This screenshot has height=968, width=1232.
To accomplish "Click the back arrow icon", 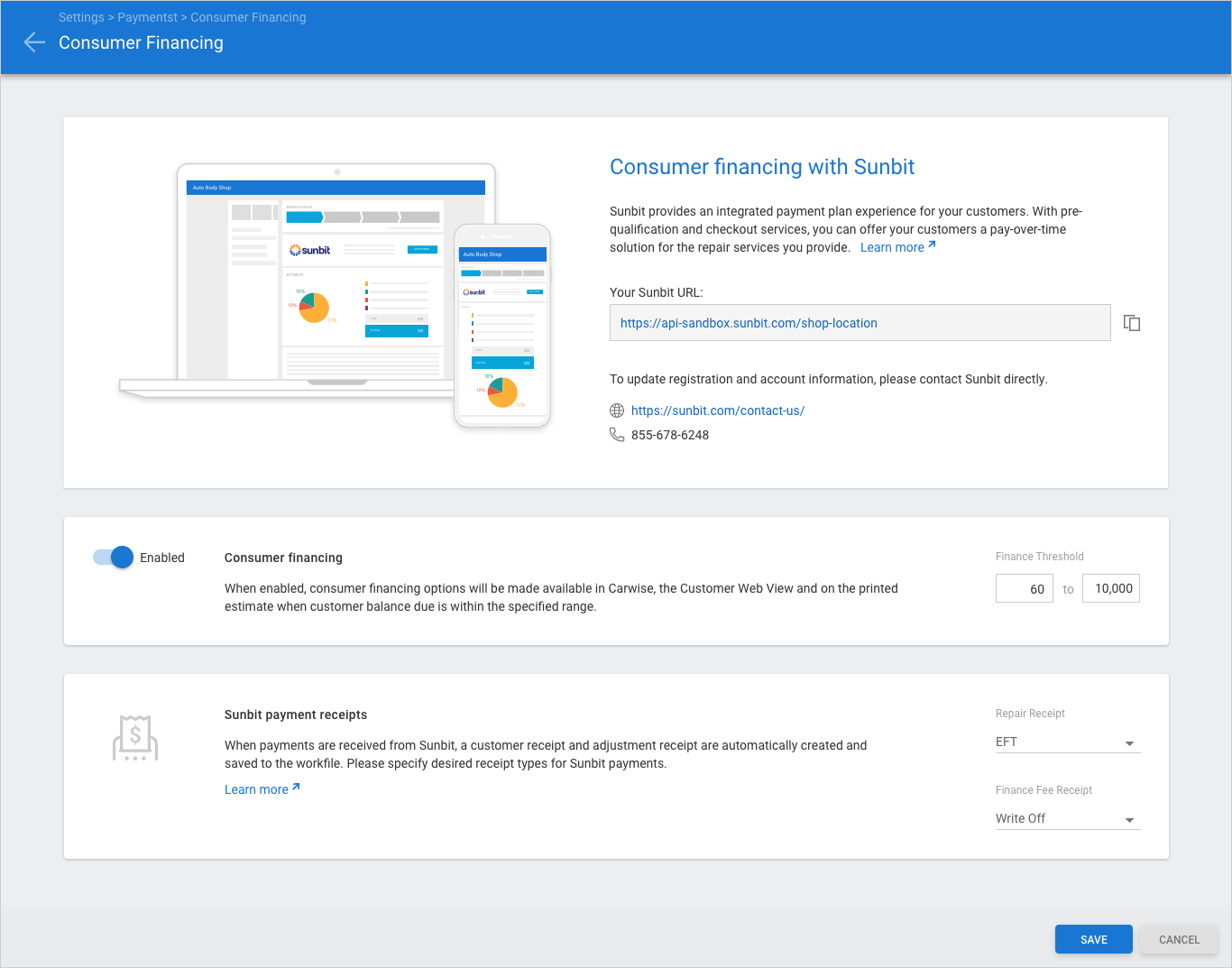I will point(34,42).
